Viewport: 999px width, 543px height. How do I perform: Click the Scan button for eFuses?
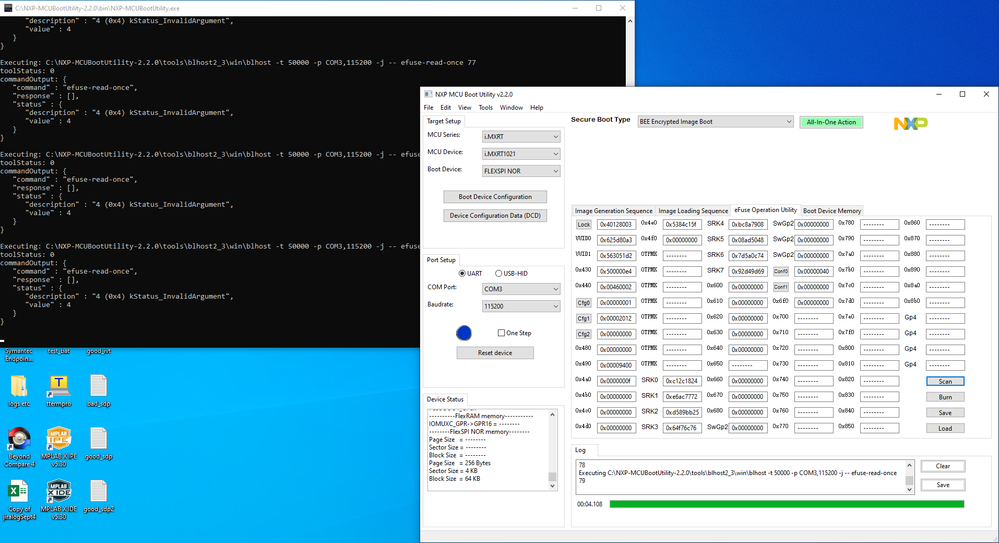(945, 381)
